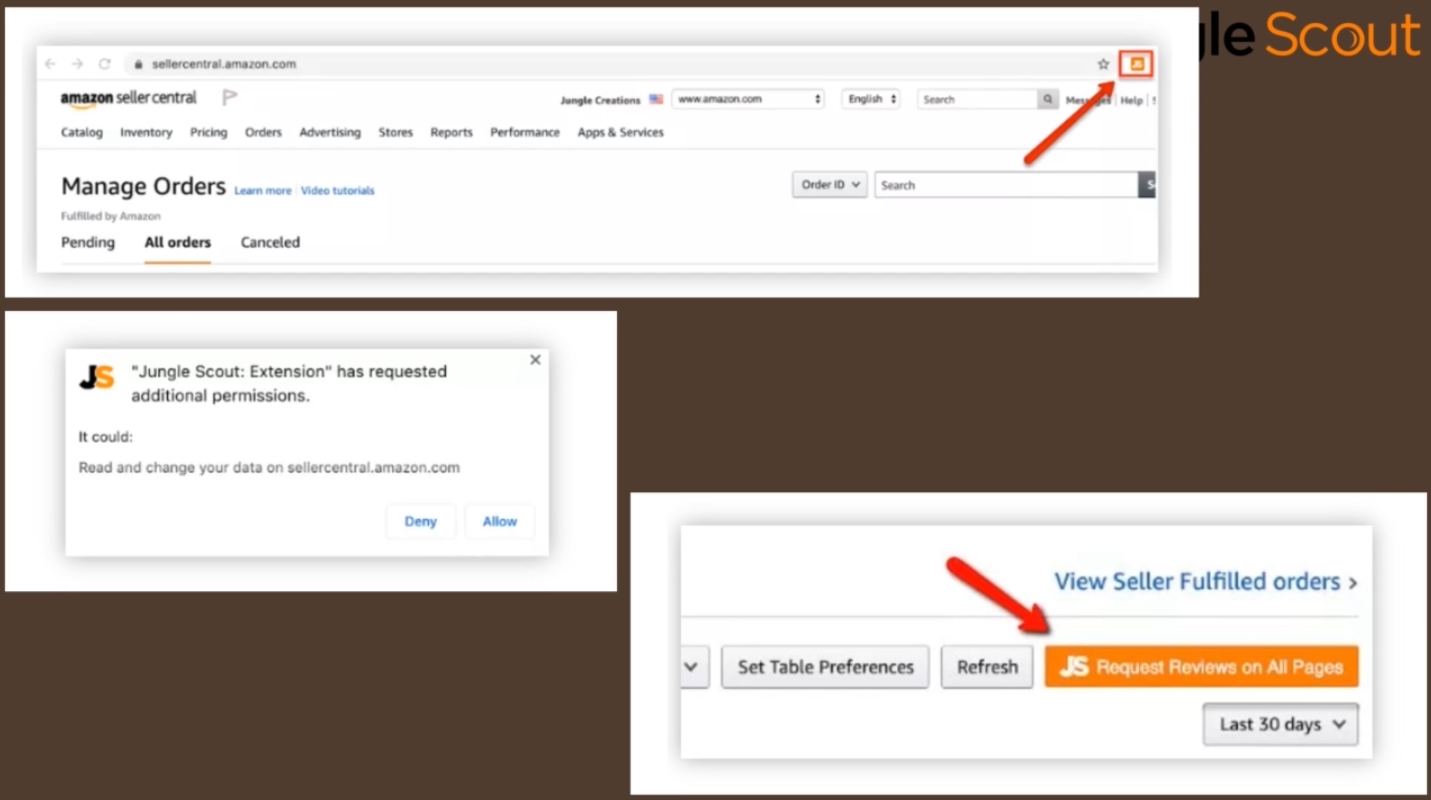Open the Performance menu

525,132
